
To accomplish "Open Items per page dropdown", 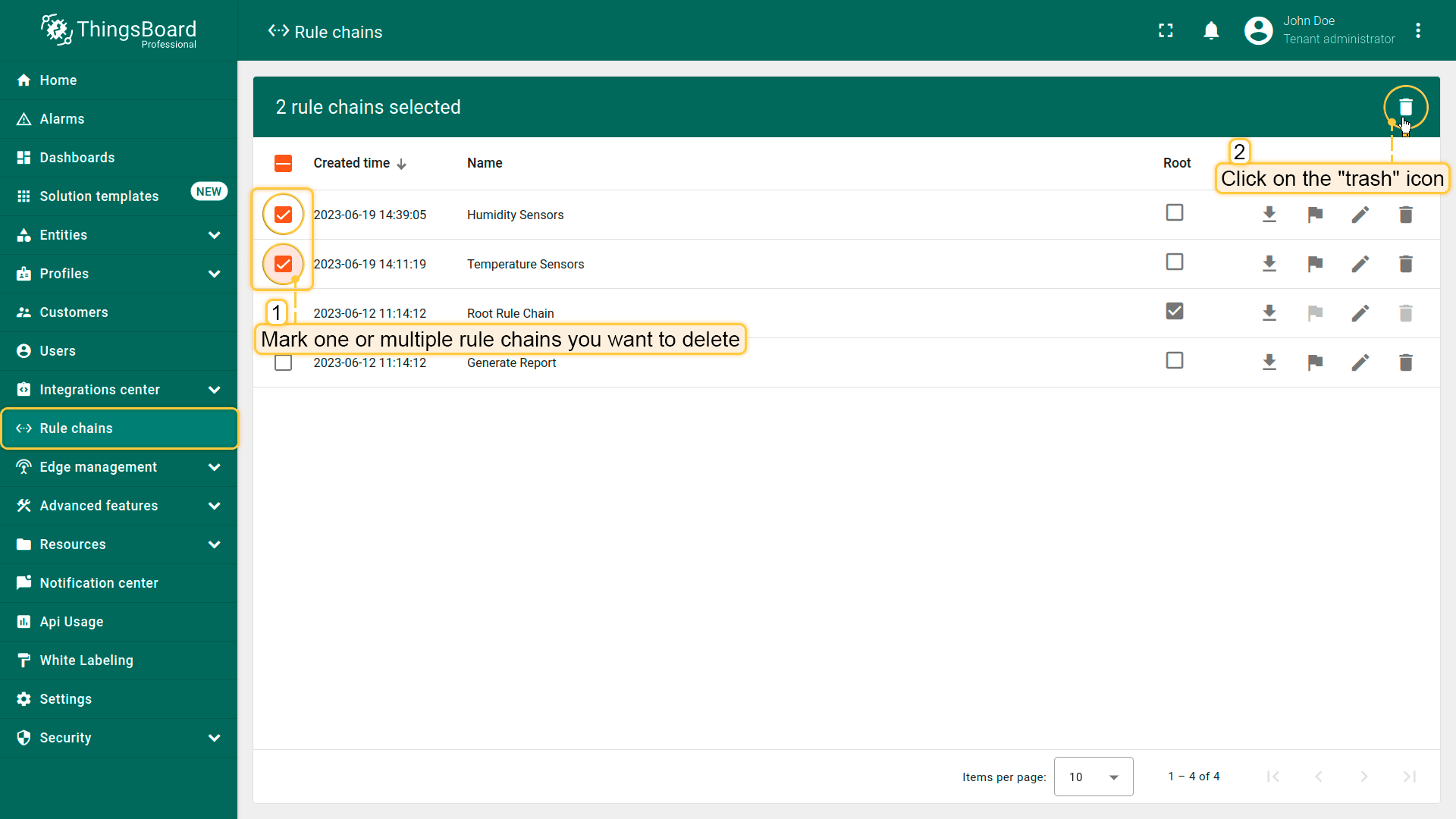I will [1093, 777].
